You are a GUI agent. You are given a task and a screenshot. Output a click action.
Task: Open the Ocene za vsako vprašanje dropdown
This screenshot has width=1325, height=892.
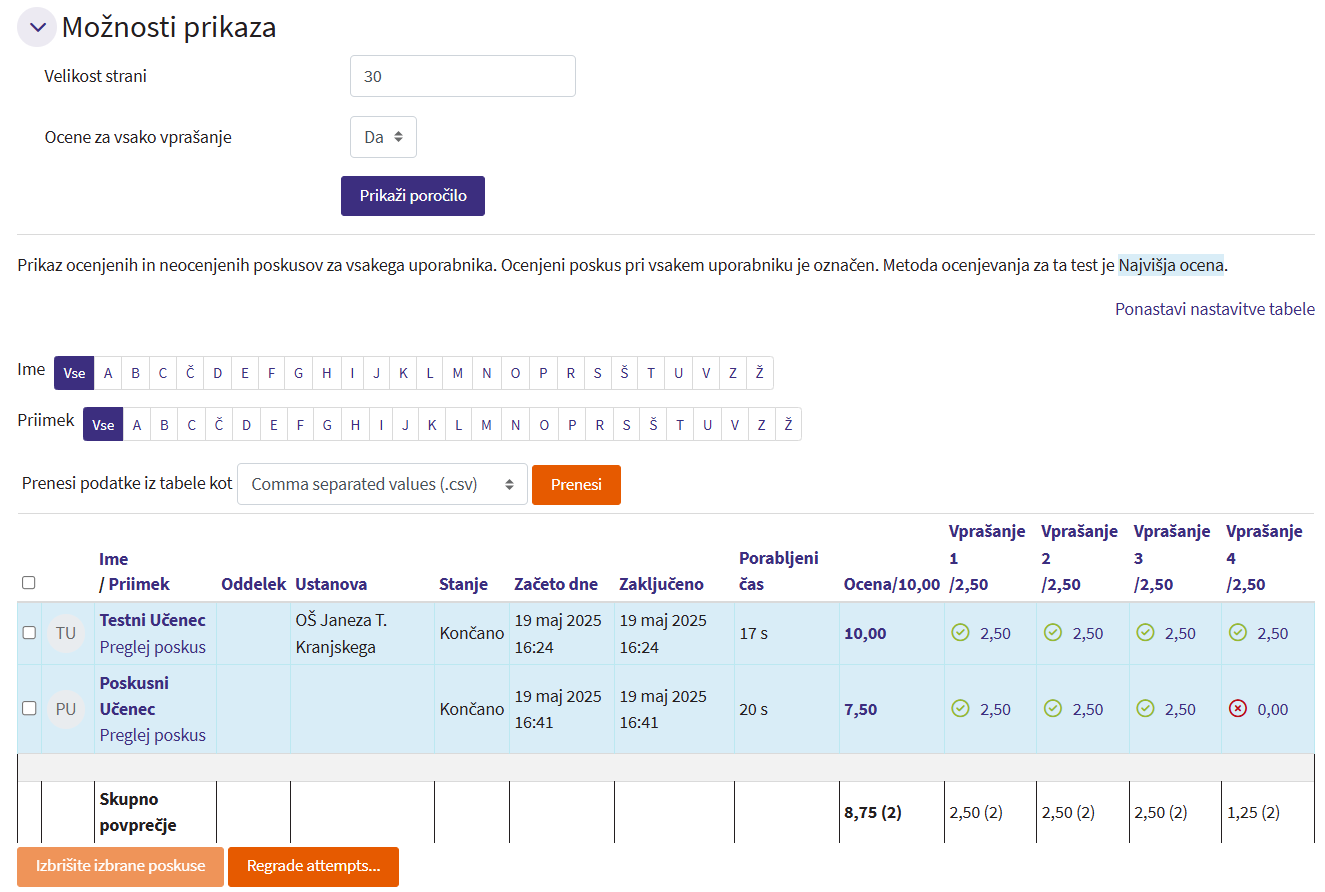pyautogui.click(x=383, y=137)
